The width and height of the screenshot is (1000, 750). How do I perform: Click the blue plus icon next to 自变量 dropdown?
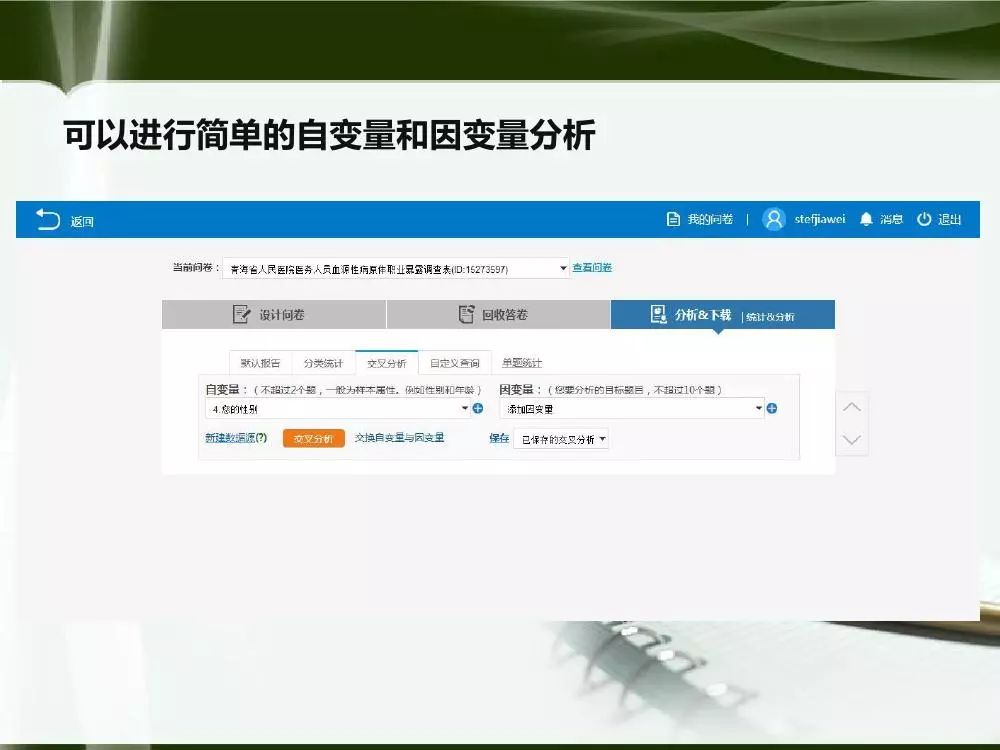(478, 409)
